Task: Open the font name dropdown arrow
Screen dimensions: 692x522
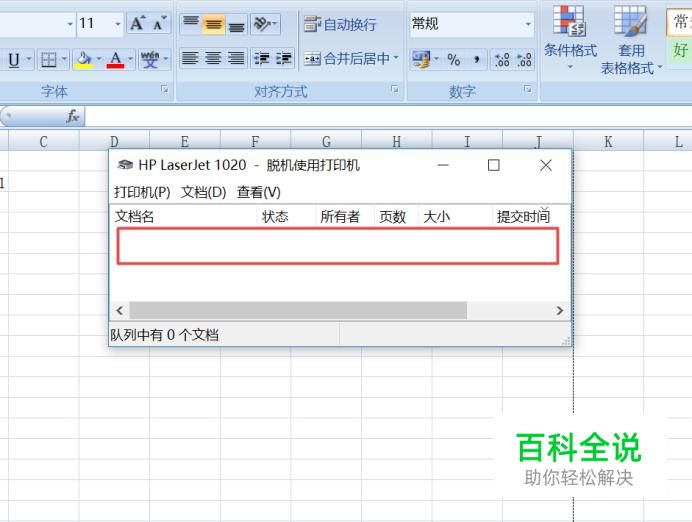Action: [70, 24]
